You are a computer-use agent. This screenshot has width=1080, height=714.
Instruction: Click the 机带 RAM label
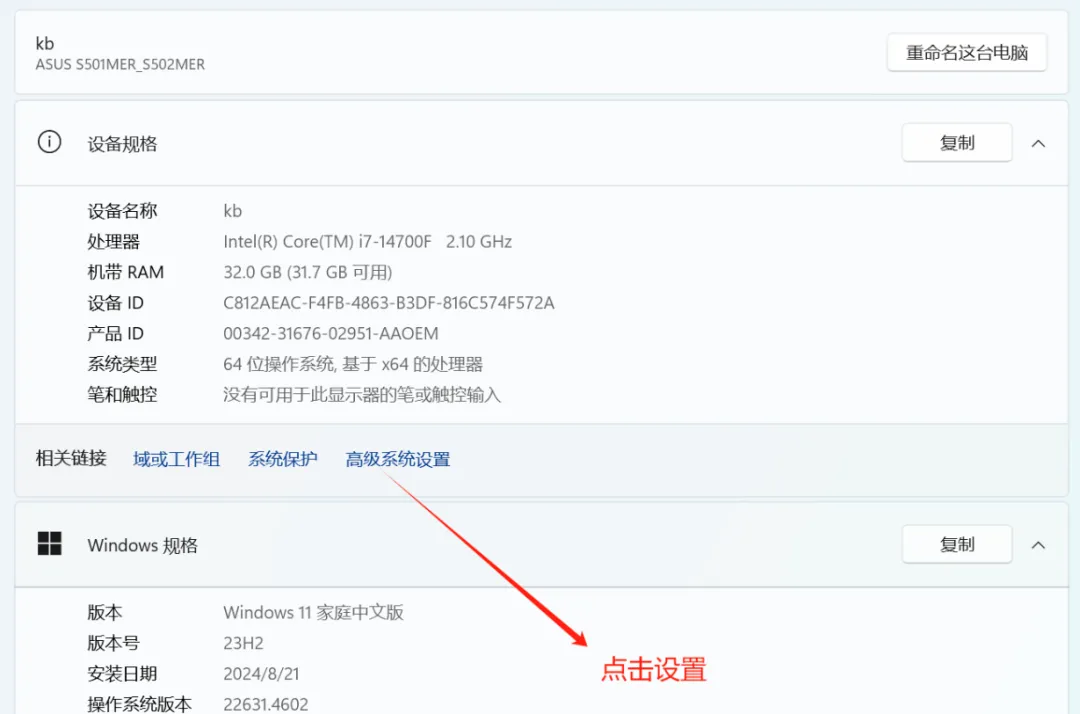[125, 272]
